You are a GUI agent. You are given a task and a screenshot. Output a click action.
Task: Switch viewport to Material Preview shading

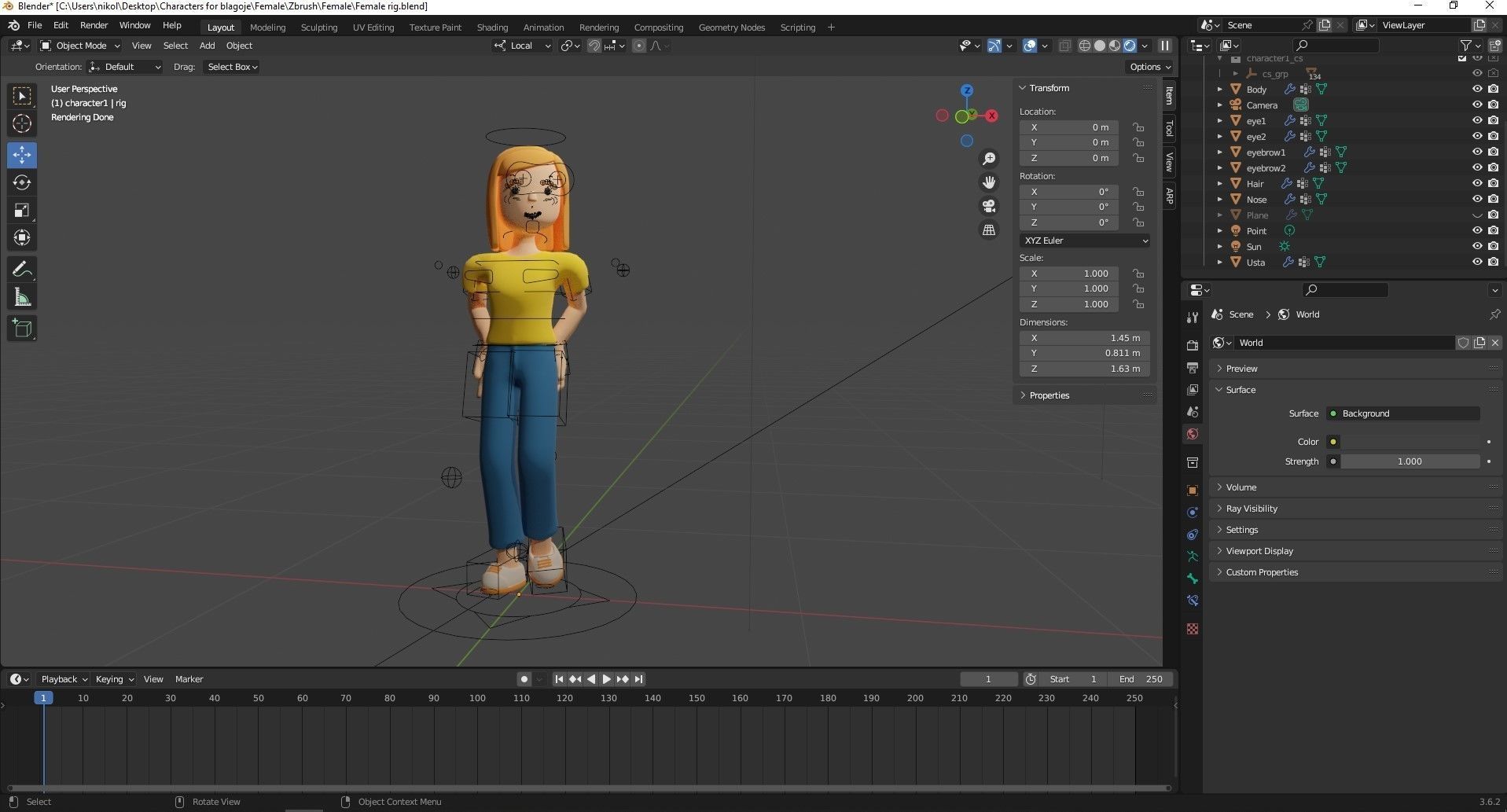coord(1115,46)
